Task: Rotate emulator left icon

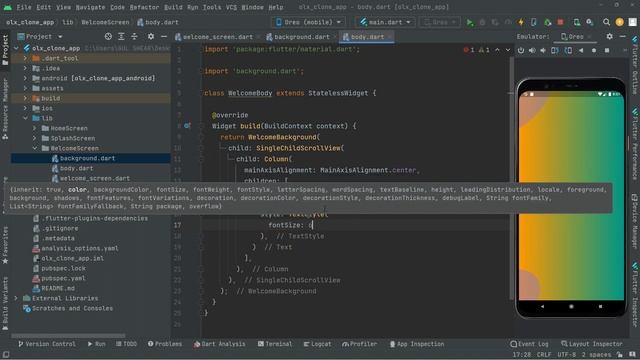Action: [x=555, y=50]
